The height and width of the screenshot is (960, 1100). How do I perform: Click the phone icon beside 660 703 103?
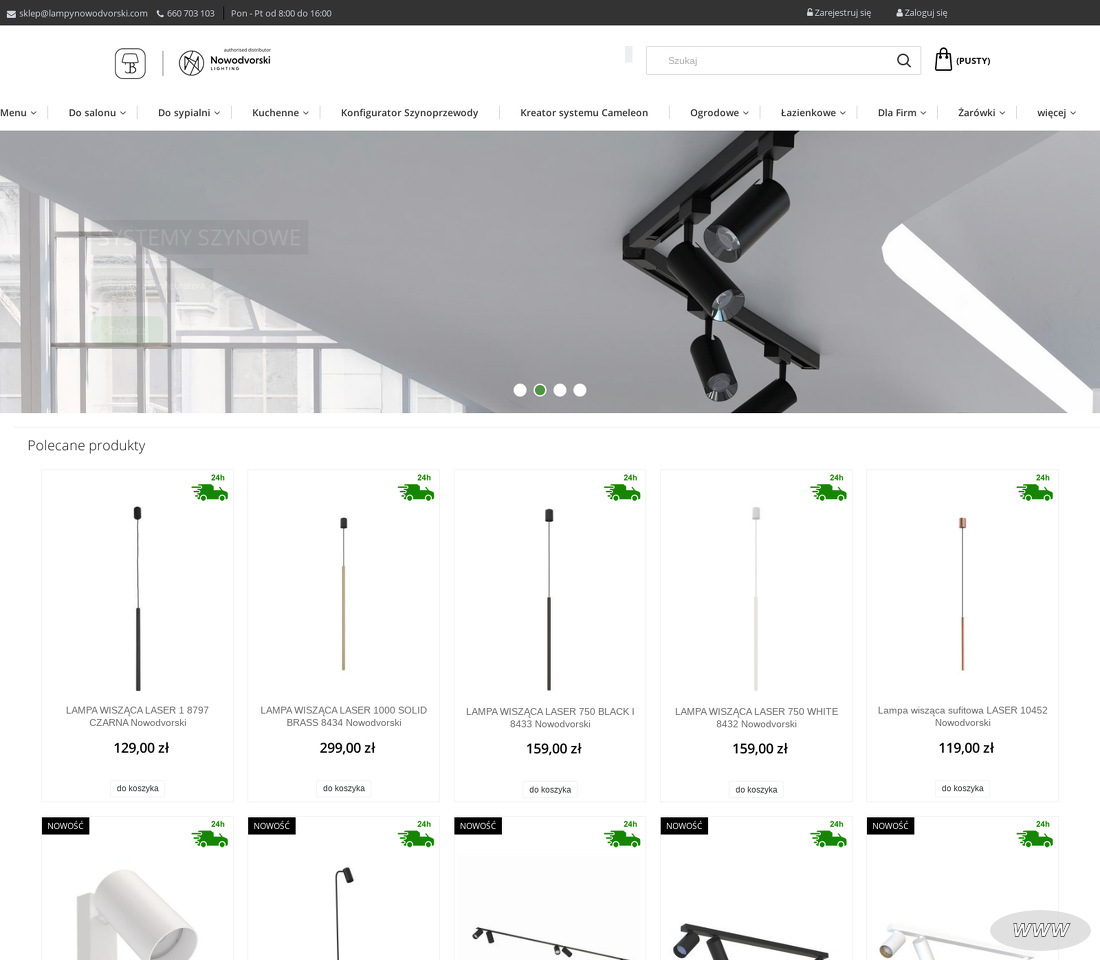(160, 13)
